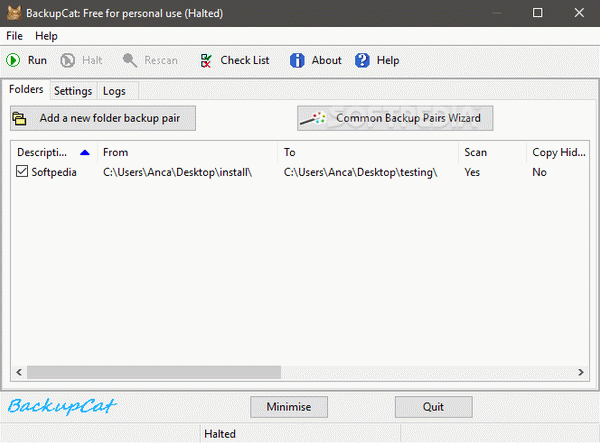Open the File menu
The width and height of the screenshot is (600, 443).
pos(14,36)
